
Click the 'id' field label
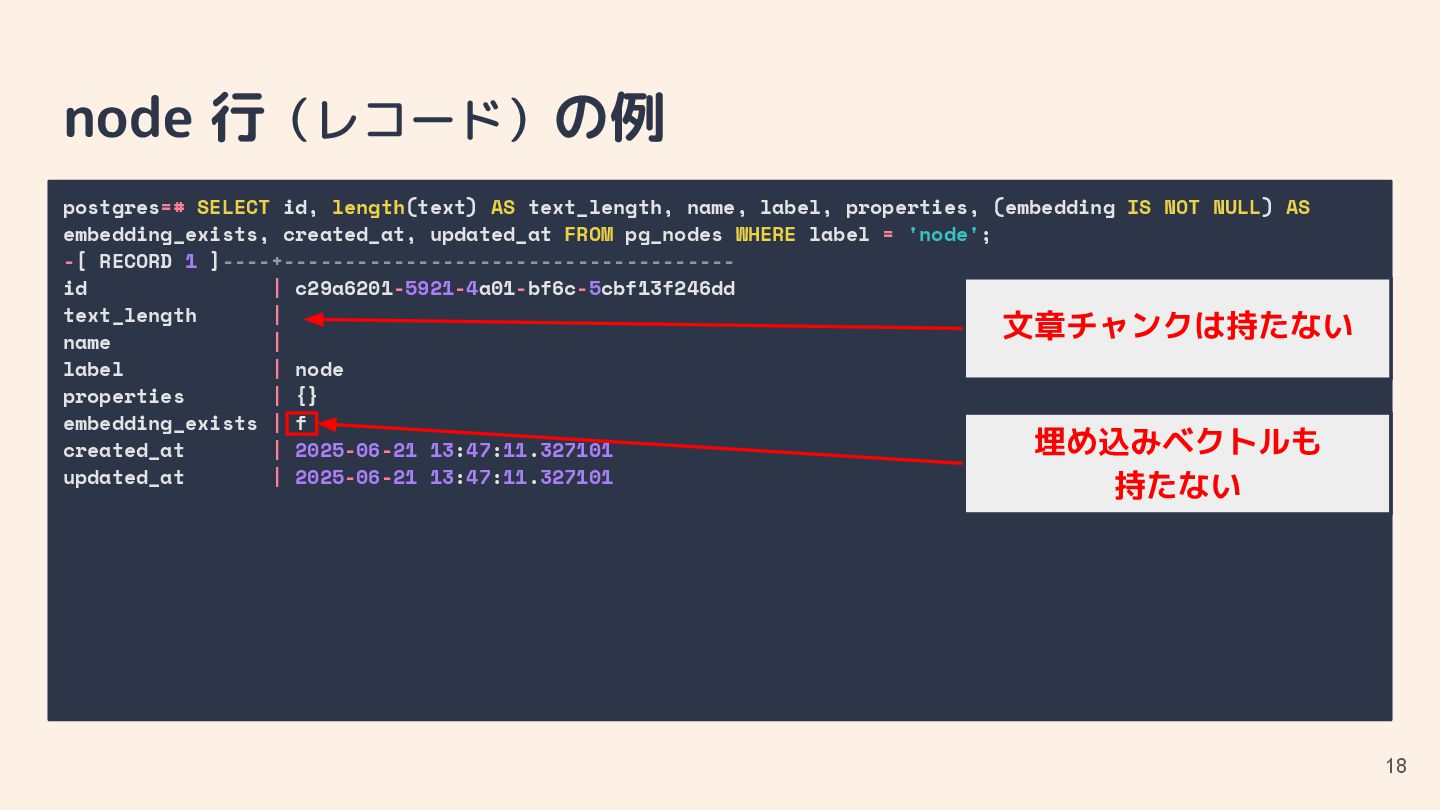point(75,288)
